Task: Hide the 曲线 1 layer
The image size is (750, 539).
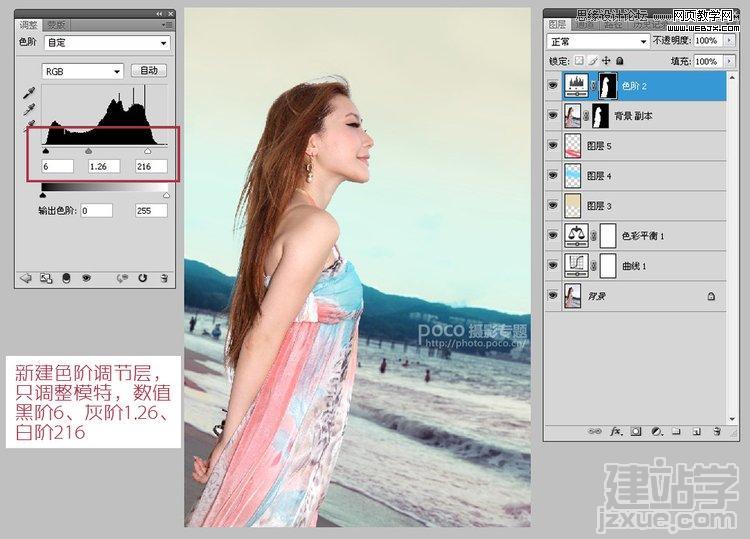Action: [x=553, y=265]
